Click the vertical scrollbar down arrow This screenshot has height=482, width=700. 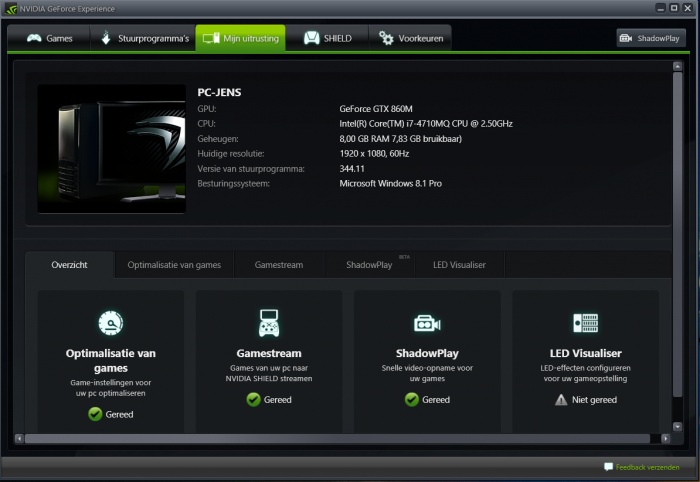coord(677,426)
